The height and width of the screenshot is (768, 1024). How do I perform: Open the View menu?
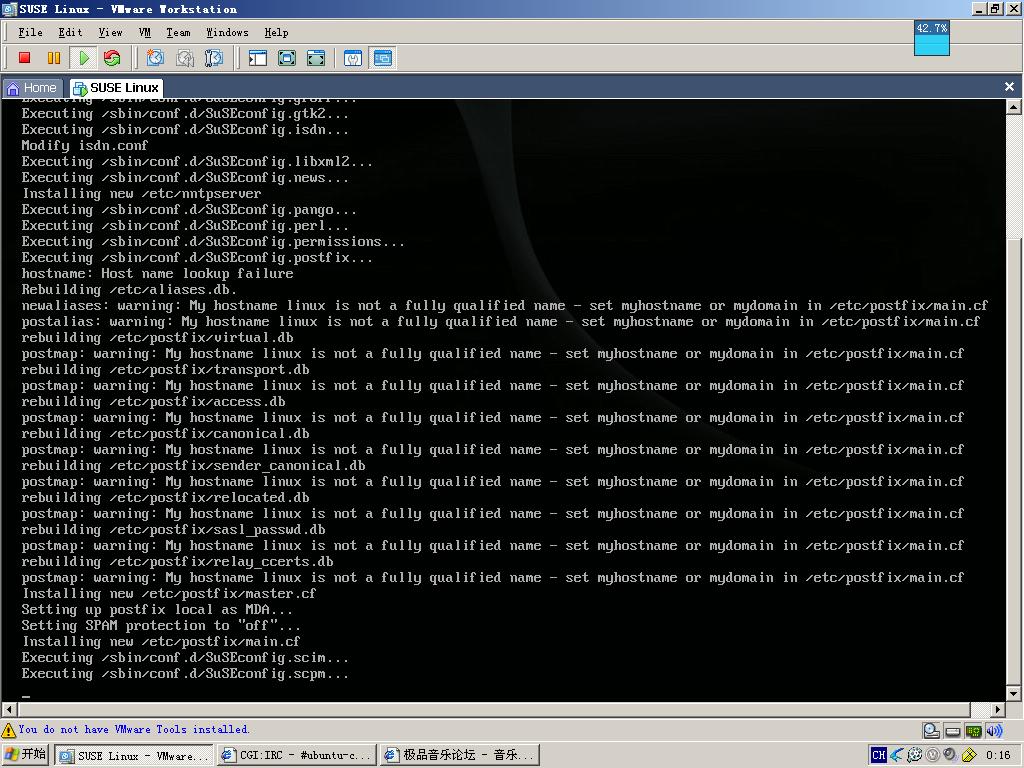[x=110, y=32]
